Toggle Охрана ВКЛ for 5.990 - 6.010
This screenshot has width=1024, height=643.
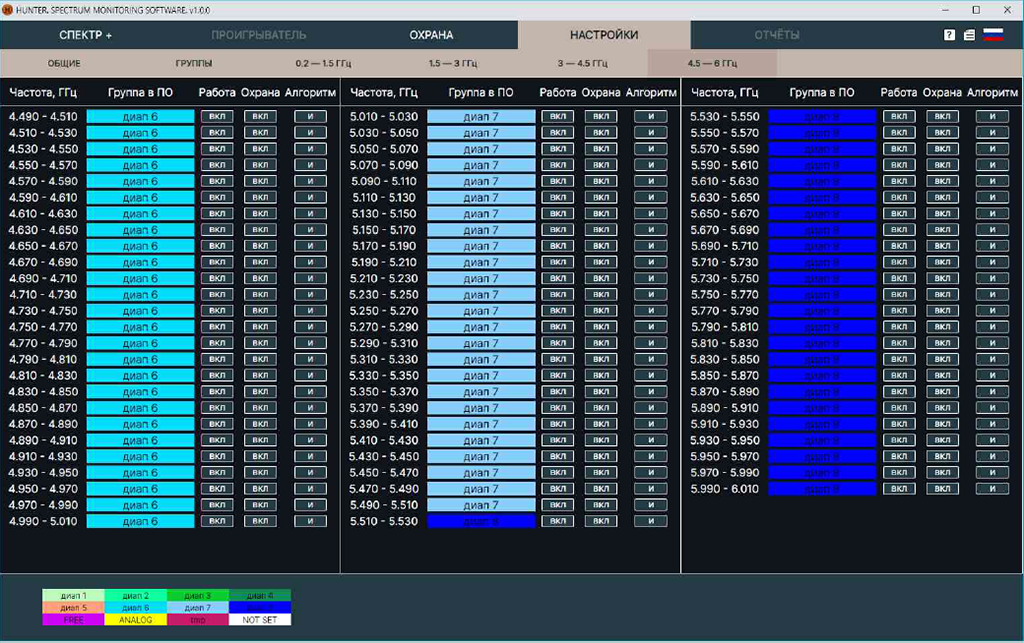pyautogui.click(x=942, y=489)
